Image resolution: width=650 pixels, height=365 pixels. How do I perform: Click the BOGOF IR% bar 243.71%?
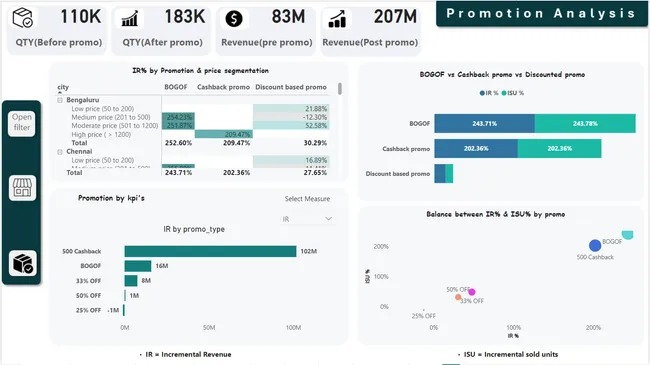click(x=485, y=124)
